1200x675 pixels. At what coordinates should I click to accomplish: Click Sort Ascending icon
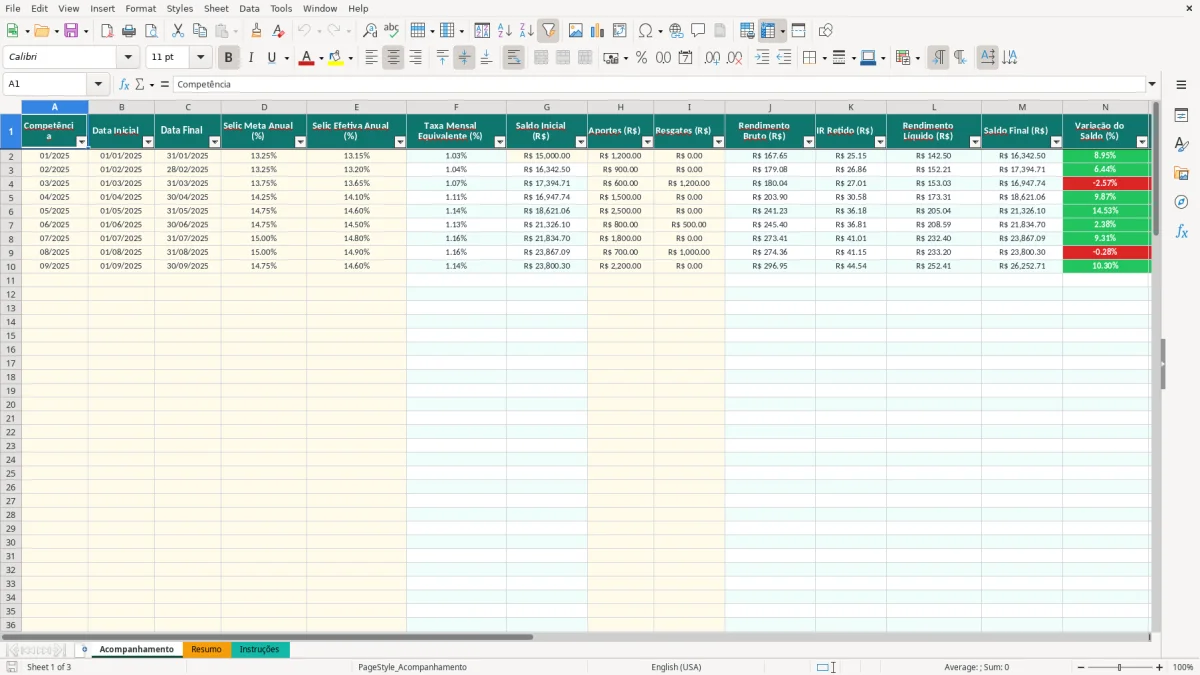(x=504, y=31)
